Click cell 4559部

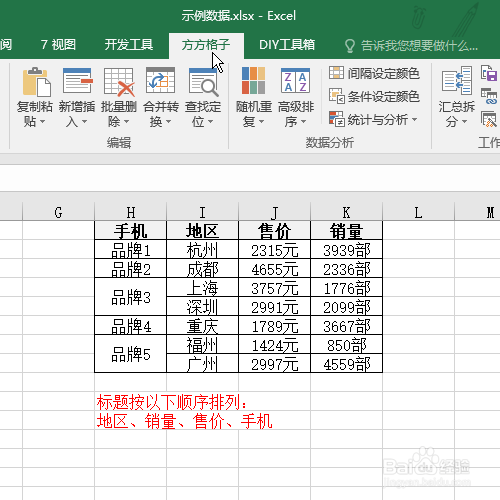pos(346,363)
